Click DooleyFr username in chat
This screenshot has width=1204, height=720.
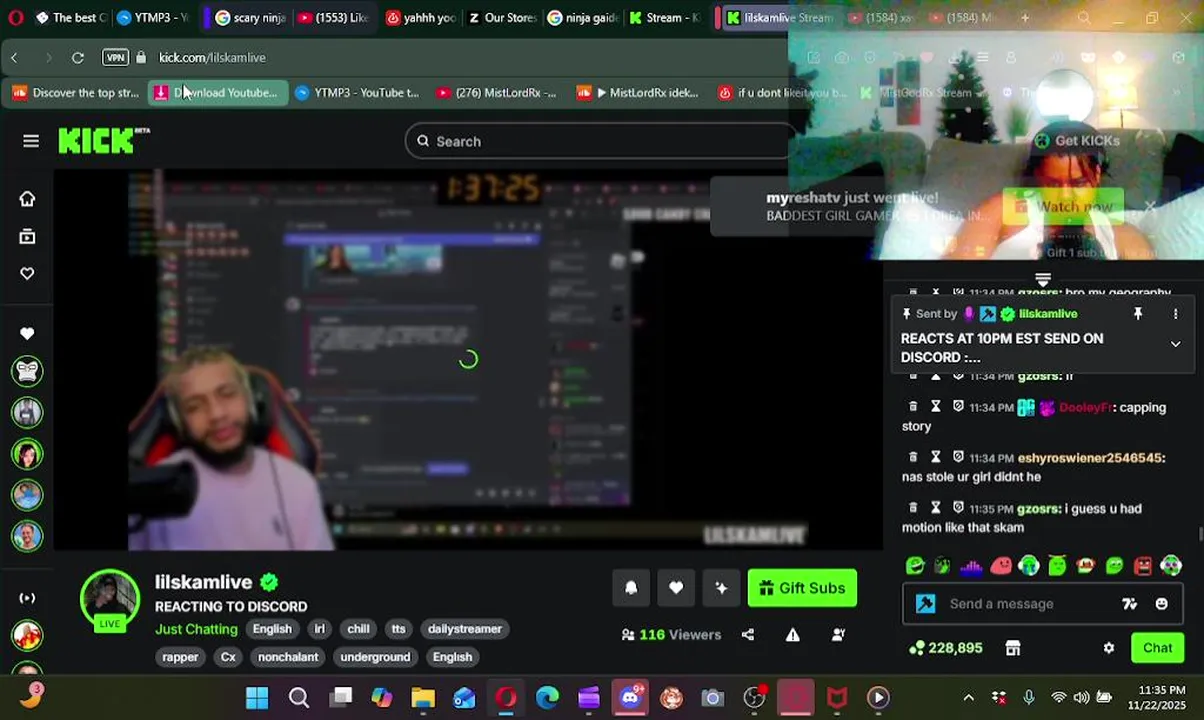click(1084, 408)
